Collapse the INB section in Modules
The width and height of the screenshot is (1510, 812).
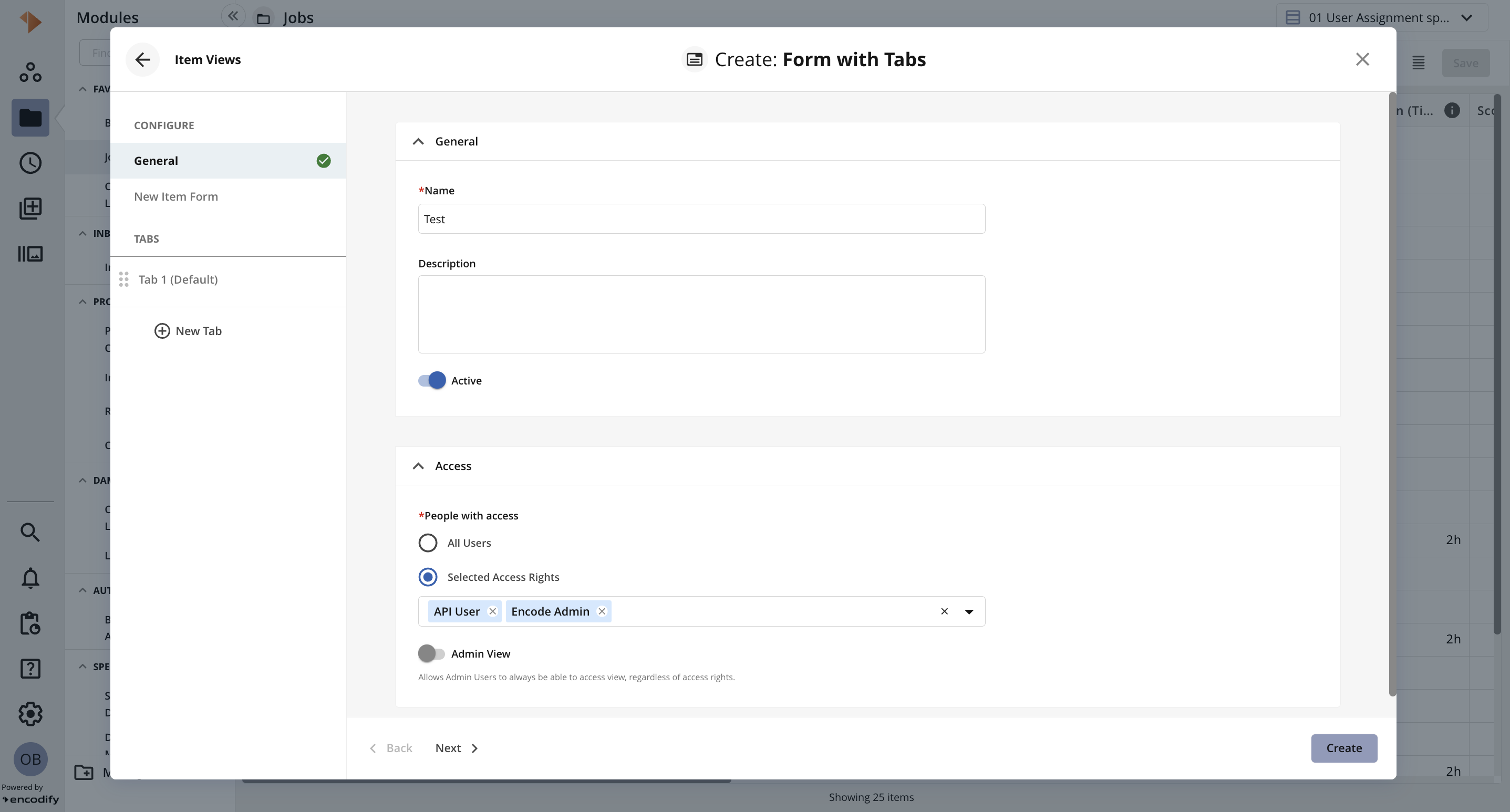(x=82, y=233)
